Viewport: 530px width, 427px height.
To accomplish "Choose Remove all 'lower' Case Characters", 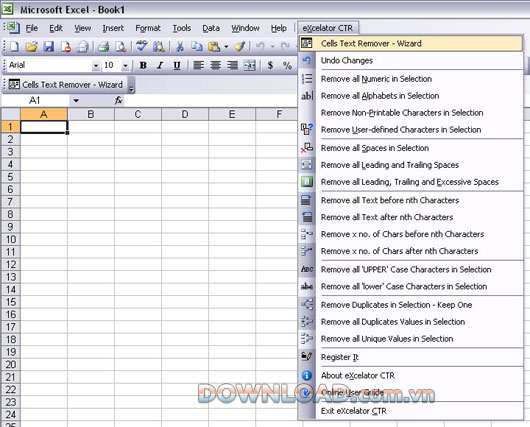I will click(411, 286).
